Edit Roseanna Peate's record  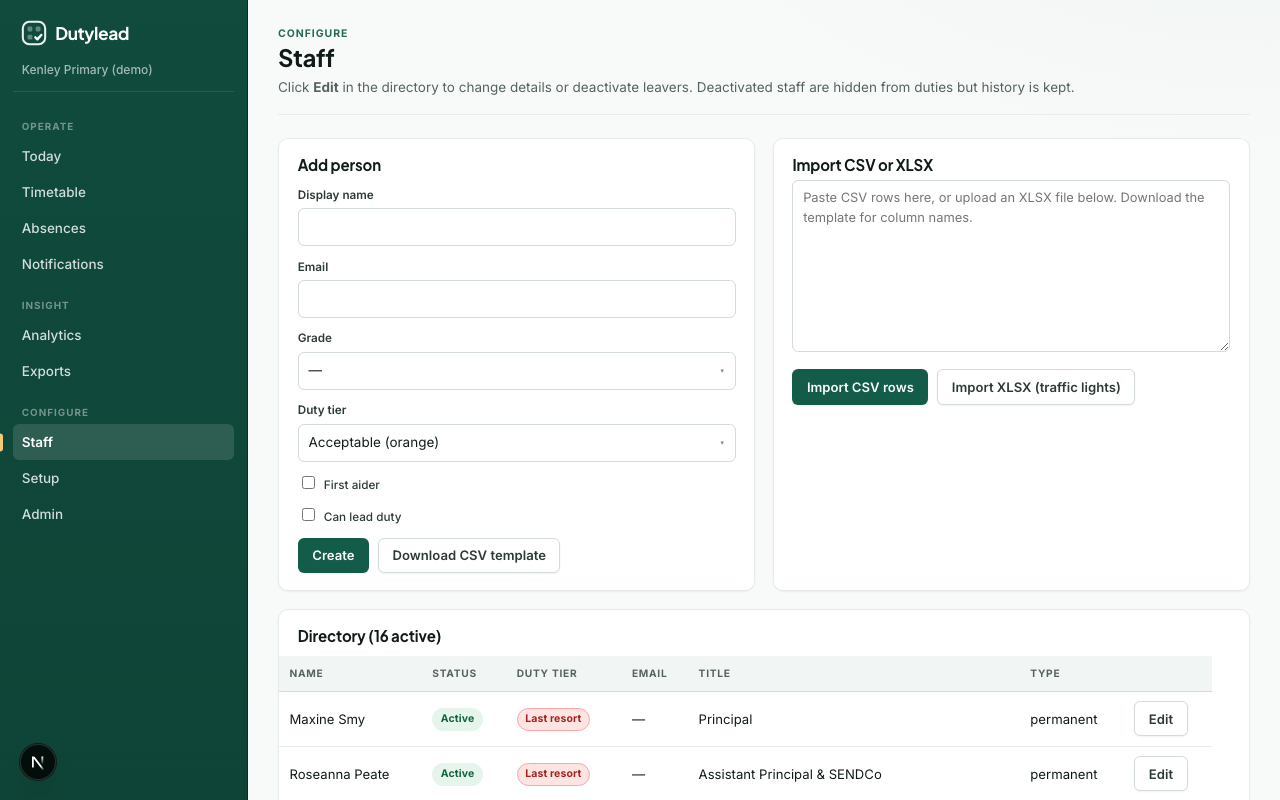point(1160,774)
